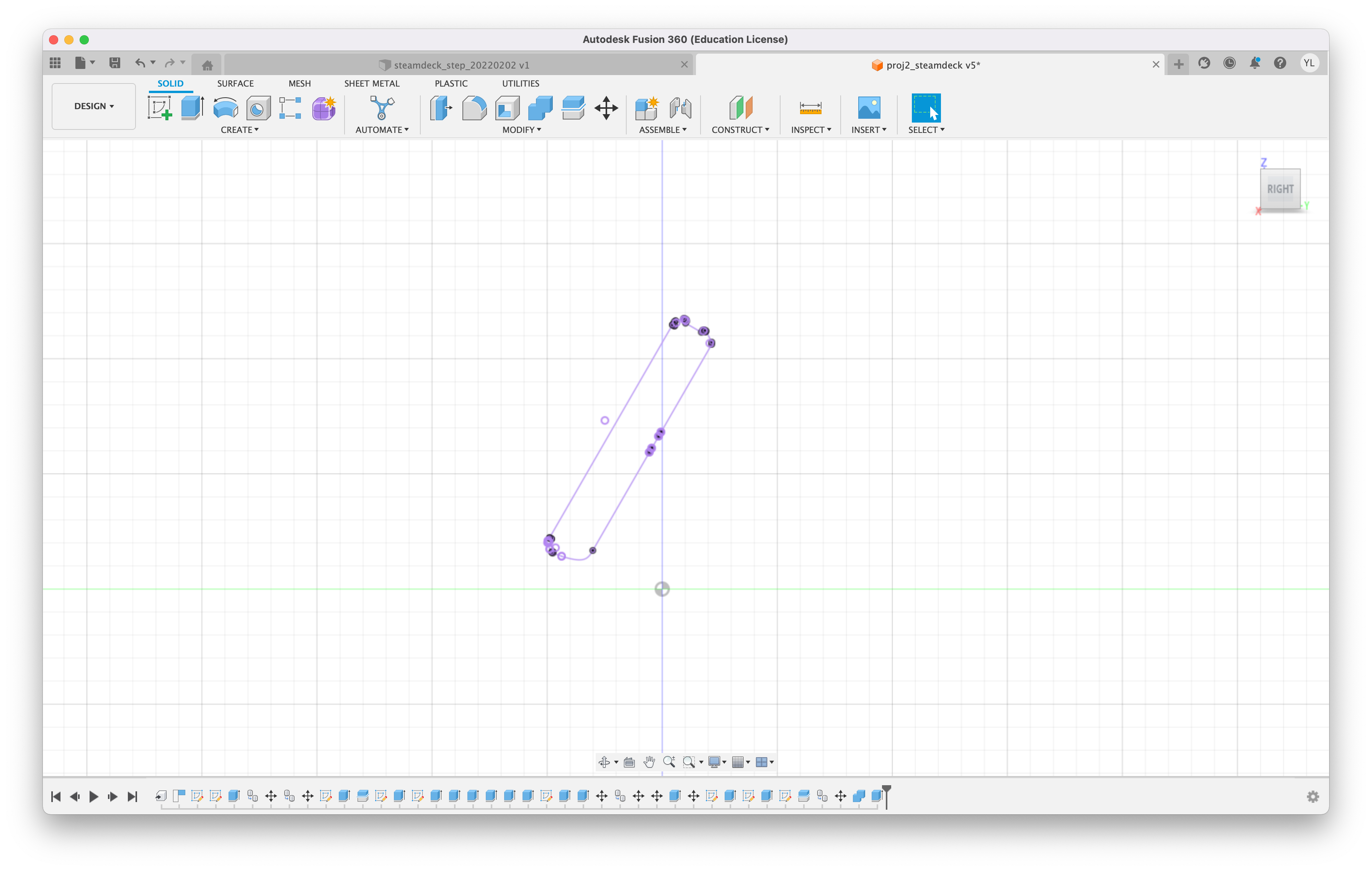Select the Revolve tool

(225, 107)
